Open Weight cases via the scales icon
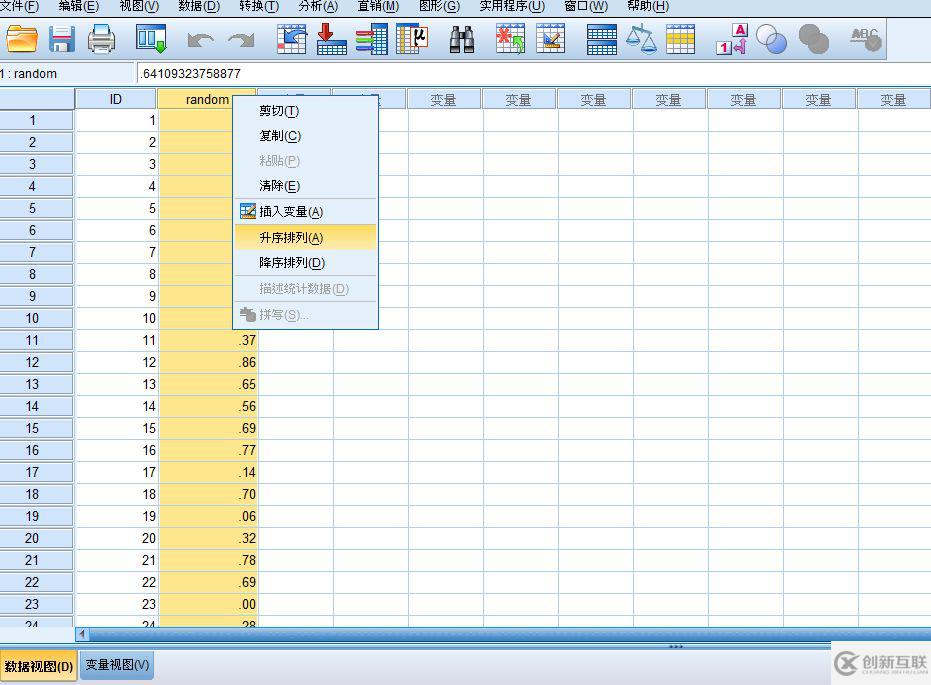This screenshot has width=931, height=685. tap(641, 39)
